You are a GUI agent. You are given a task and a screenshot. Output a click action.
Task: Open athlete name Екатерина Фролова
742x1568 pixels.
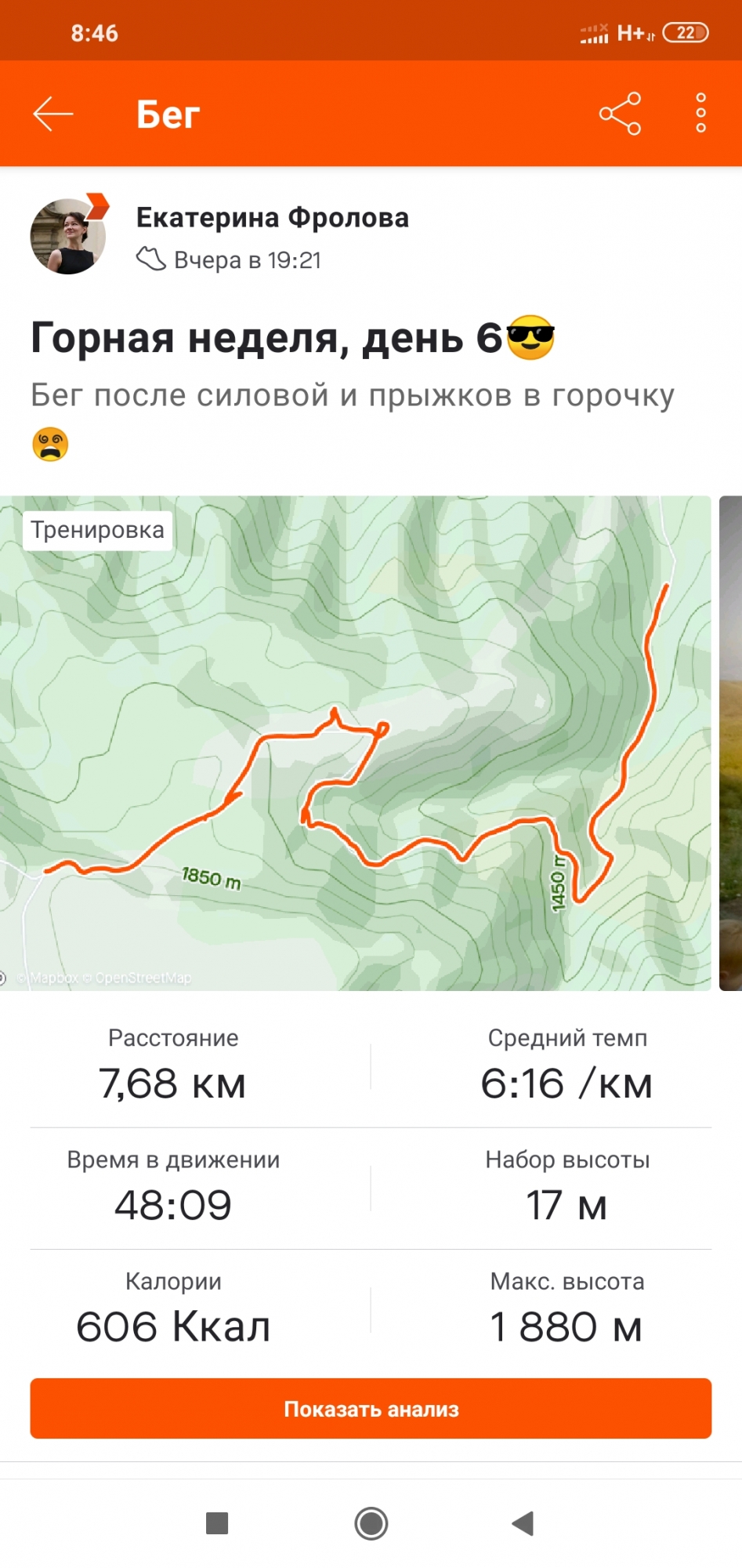[273, 217]
